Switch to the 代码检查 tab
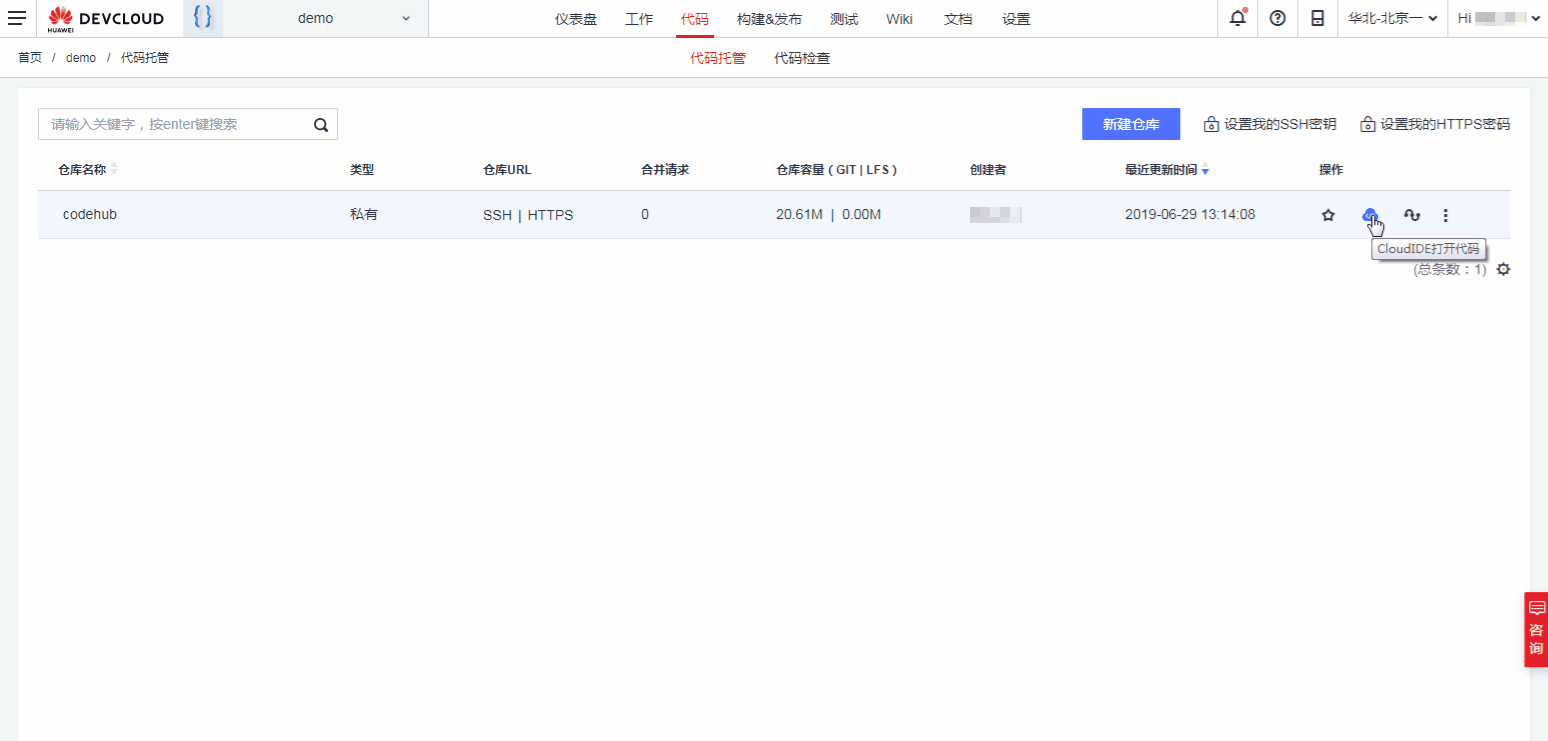 pos(801,58)
